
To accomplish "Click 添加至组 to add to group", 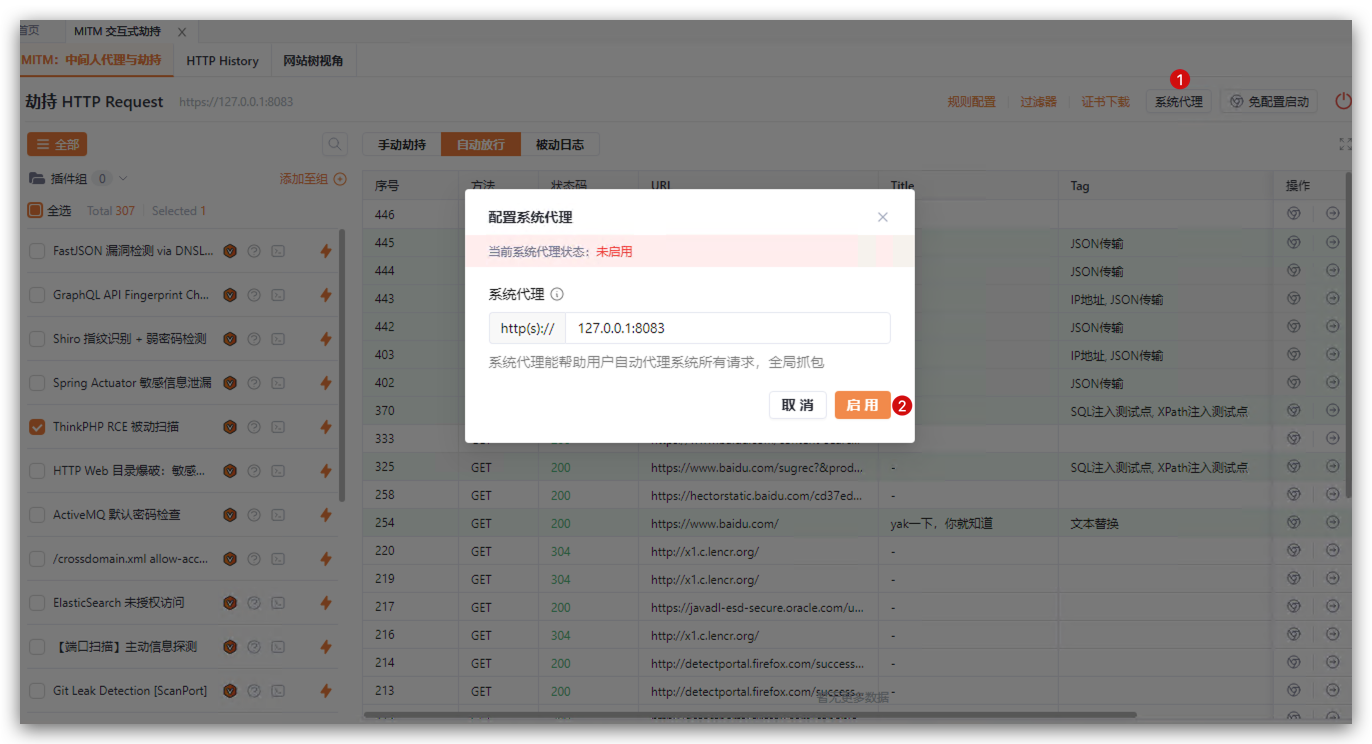I will (x=312, y=179).
